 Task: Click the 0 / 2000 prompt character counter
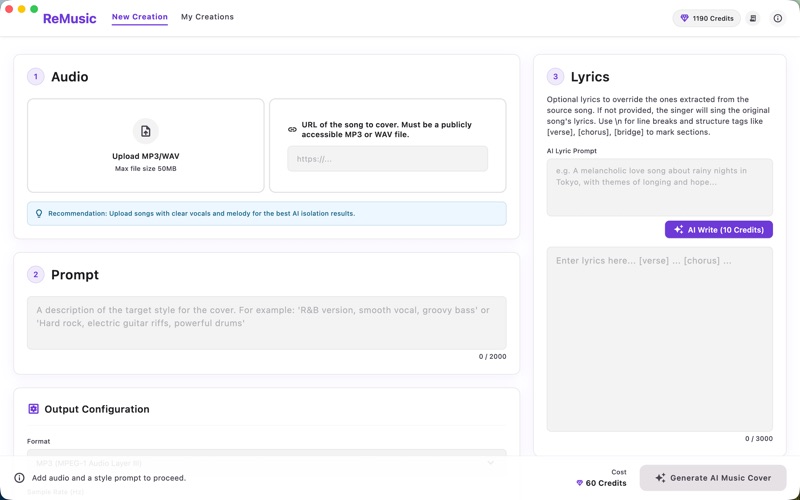pyautogui.click(x=492, y=357)
